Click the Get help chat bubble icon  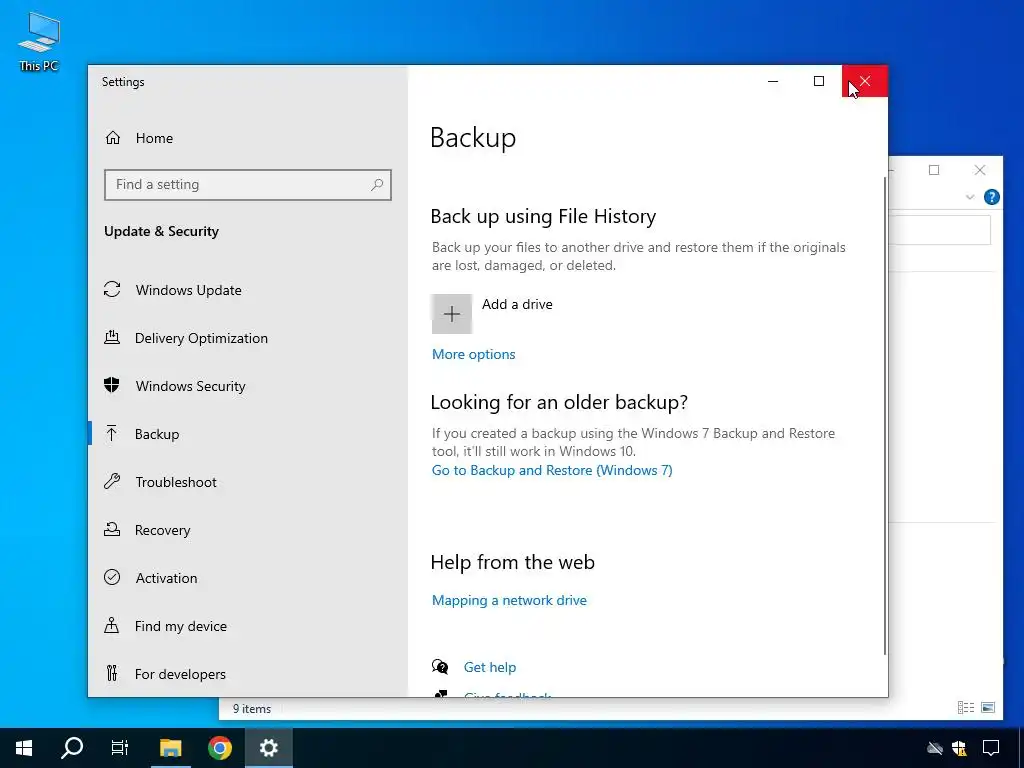click(x=440, y=667)
